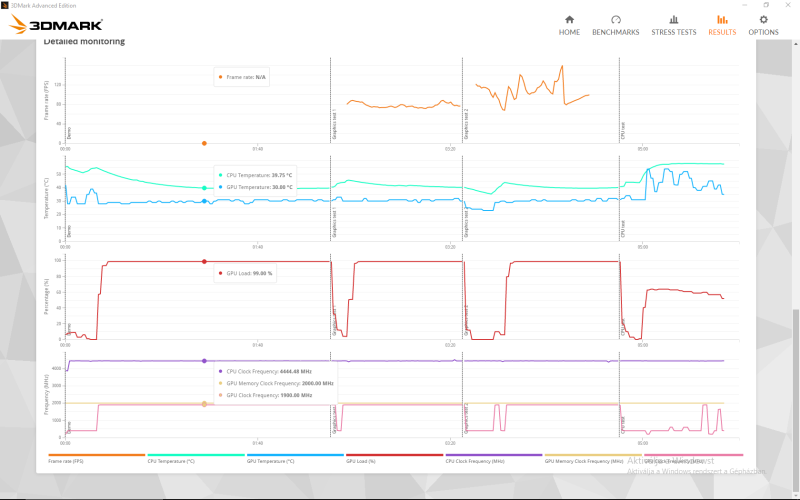Click 'GPU Clock Frequency: 1900.00 MHz' tooltip line

[265, 395]
